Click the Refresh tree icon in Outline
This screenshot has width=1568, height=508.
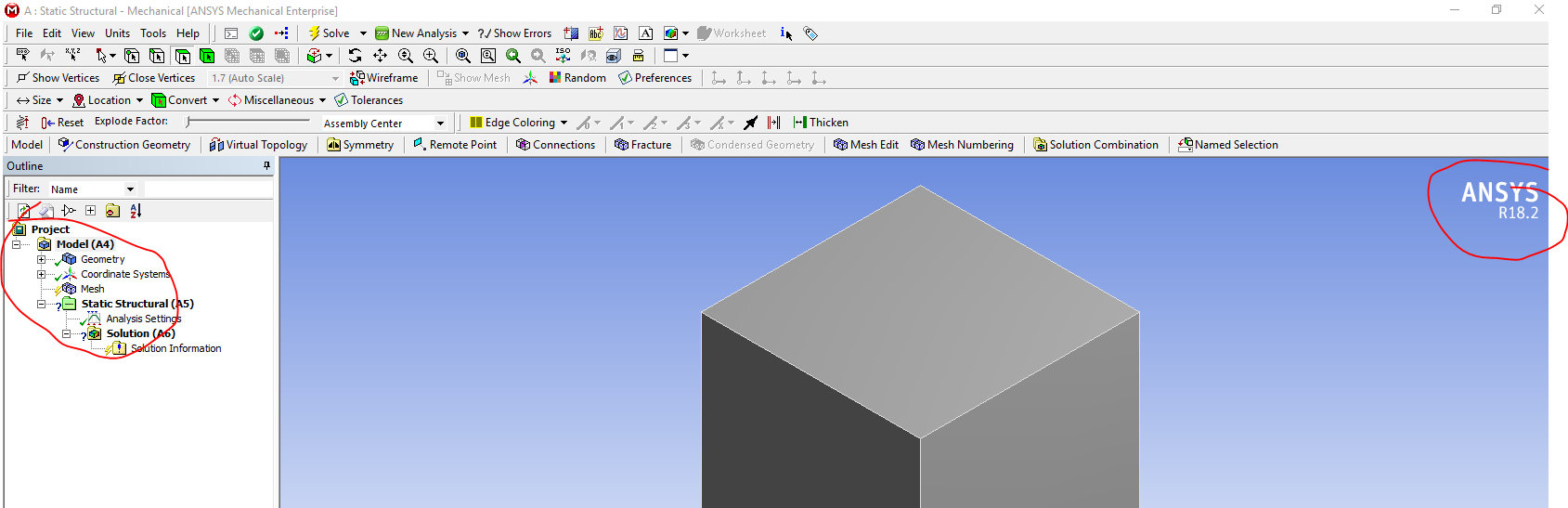coord(23,211)
